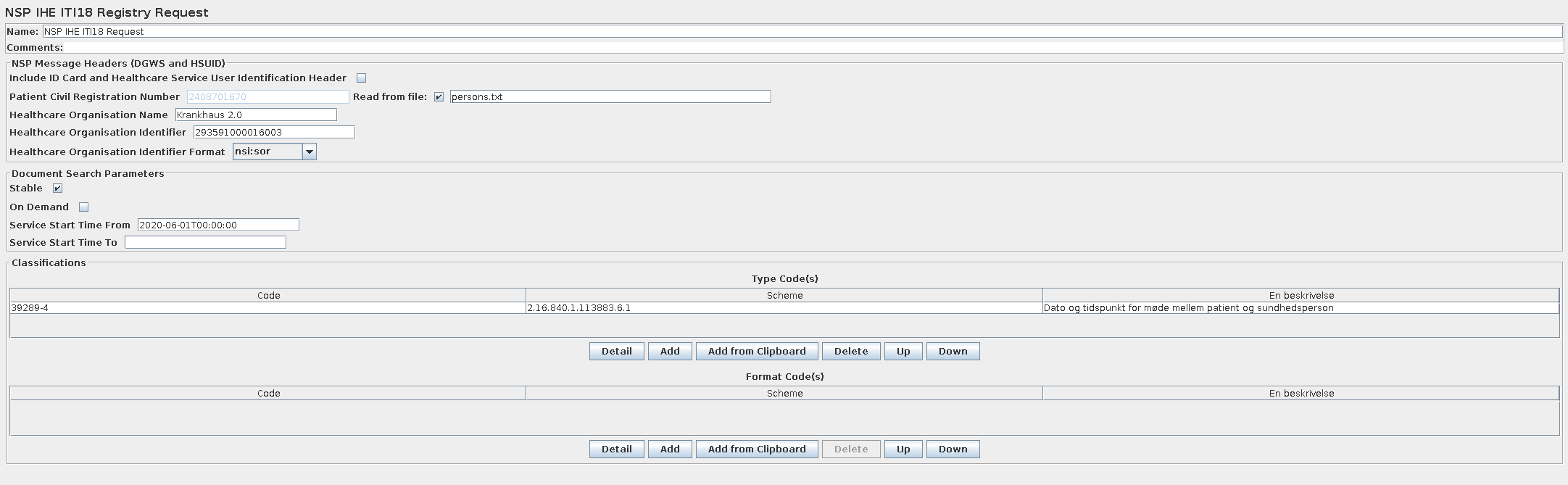Click Add button under Type Codes
1568x485 pixels.
pos(670,352)
